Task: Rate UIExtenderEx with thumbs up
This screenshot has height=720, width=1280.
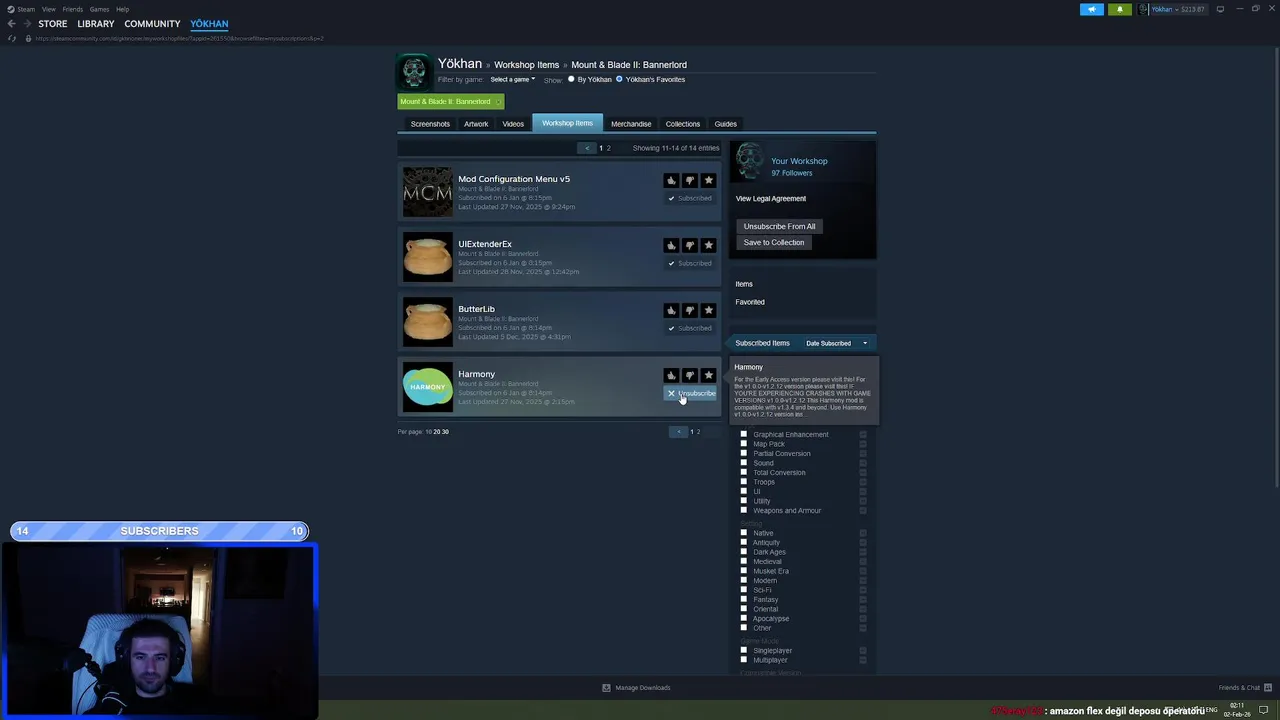Action: pyautogui.click(x=671, y=245)
